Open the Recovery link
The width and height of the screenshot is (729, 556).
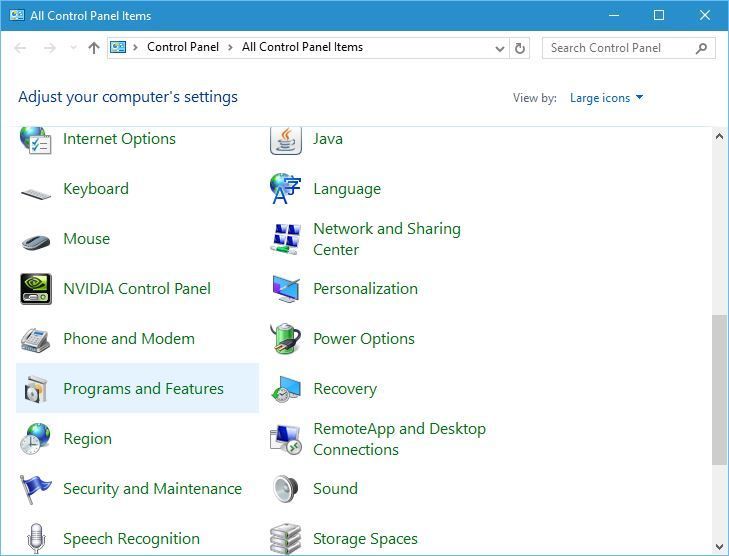[x=345, y=389]
